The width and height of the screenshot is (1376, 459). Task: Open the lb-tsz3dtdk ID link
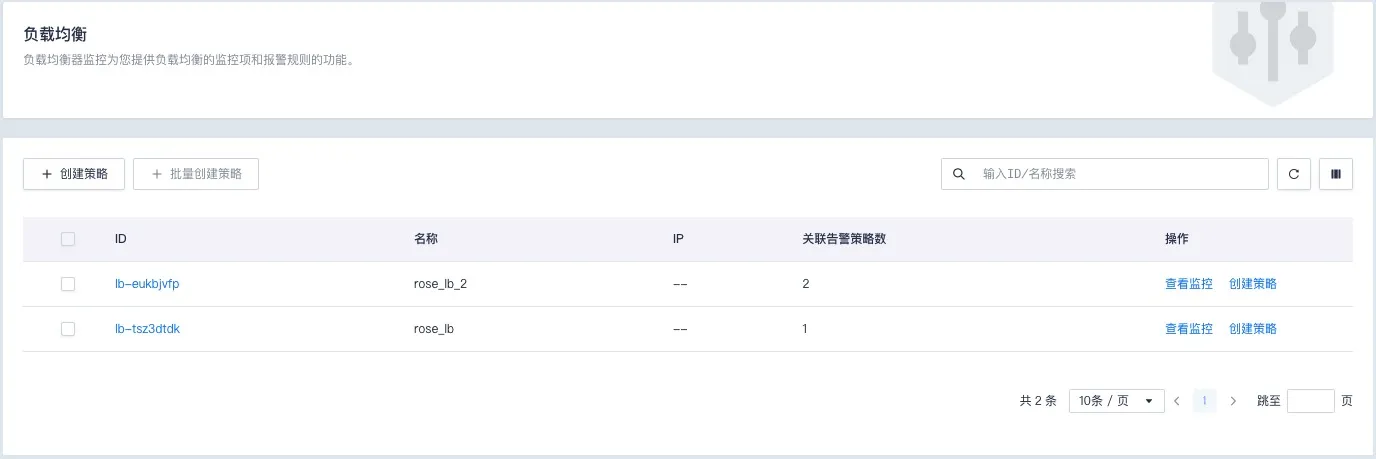point(147,329)
